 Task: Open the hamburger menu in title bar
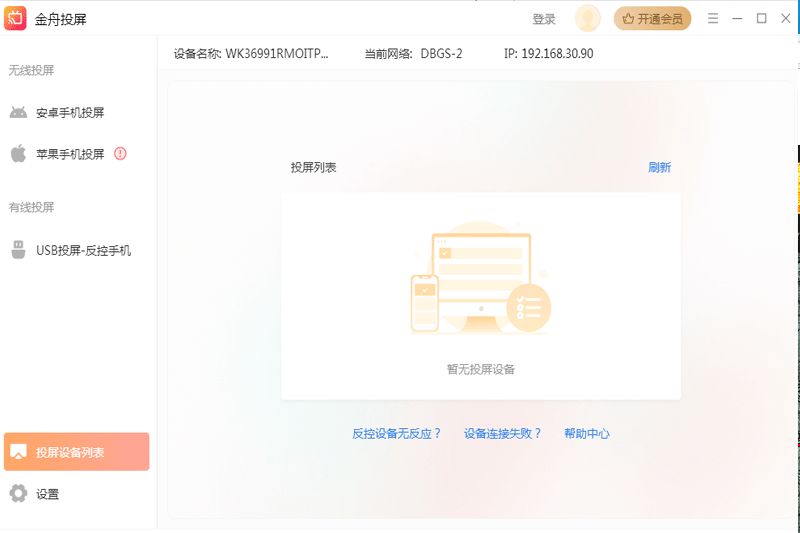(x=713, y=18)
